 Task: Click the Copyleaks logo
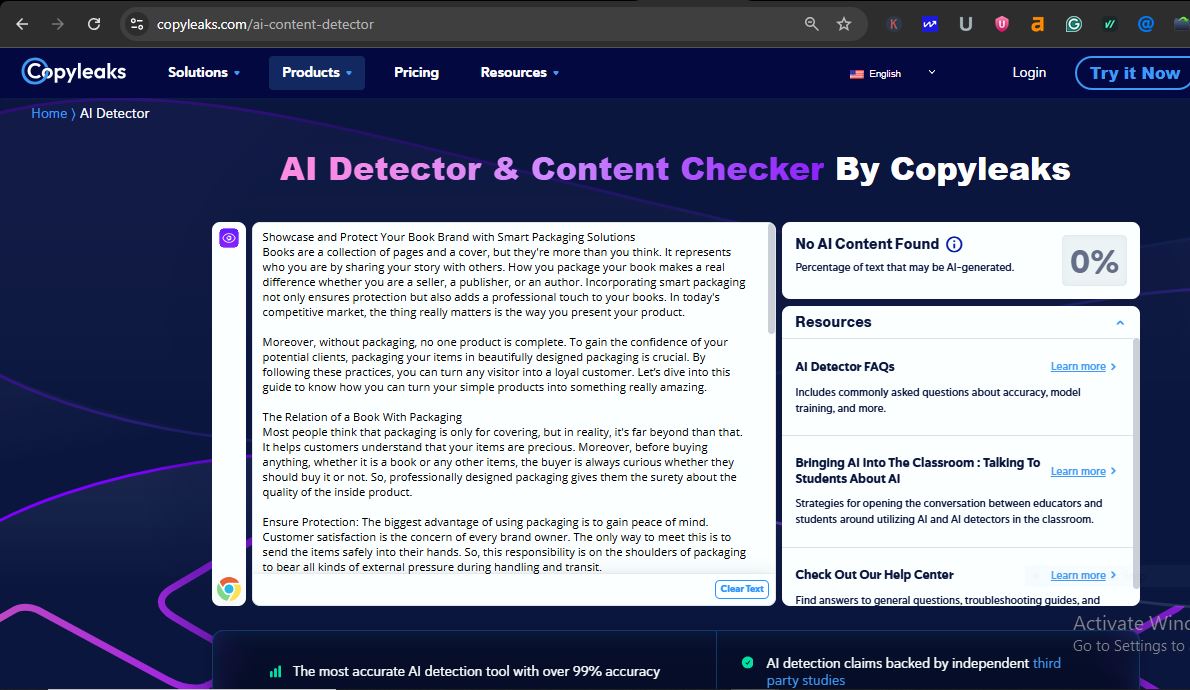tap(74, 72)
